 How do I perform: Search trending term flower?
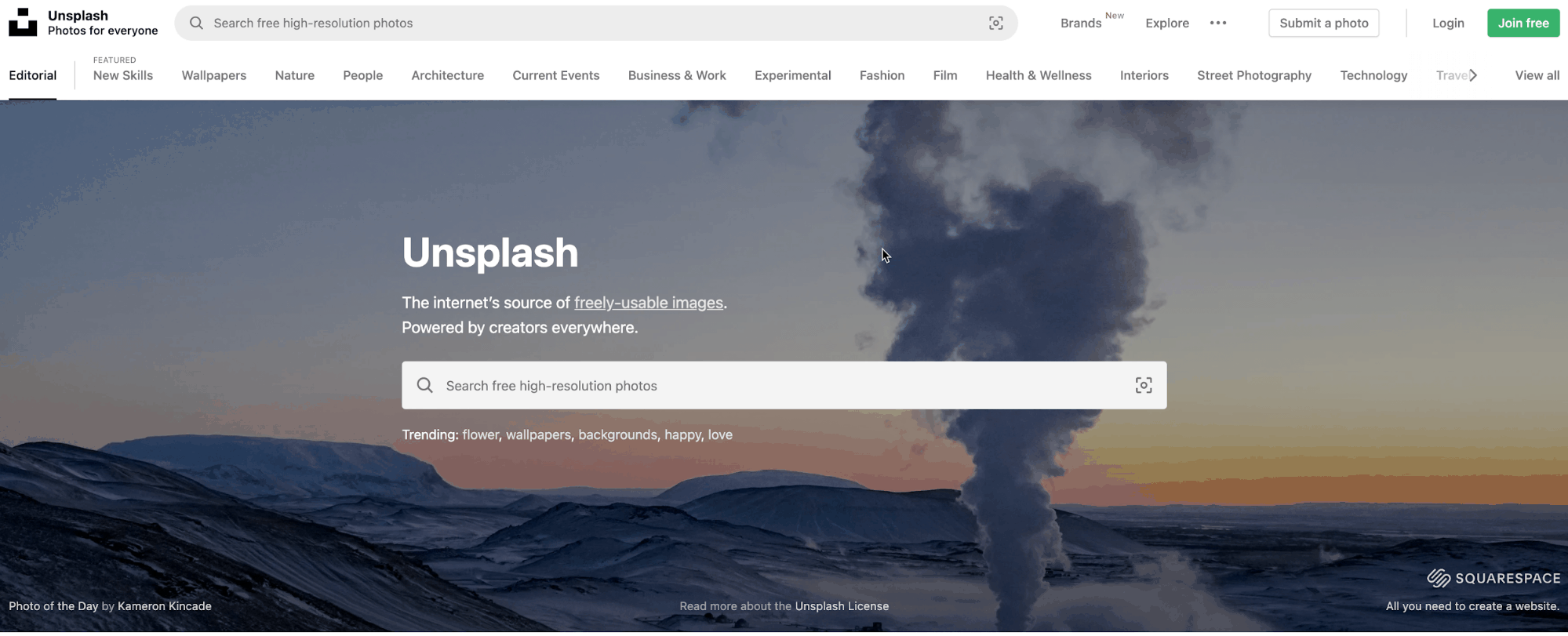481,434
